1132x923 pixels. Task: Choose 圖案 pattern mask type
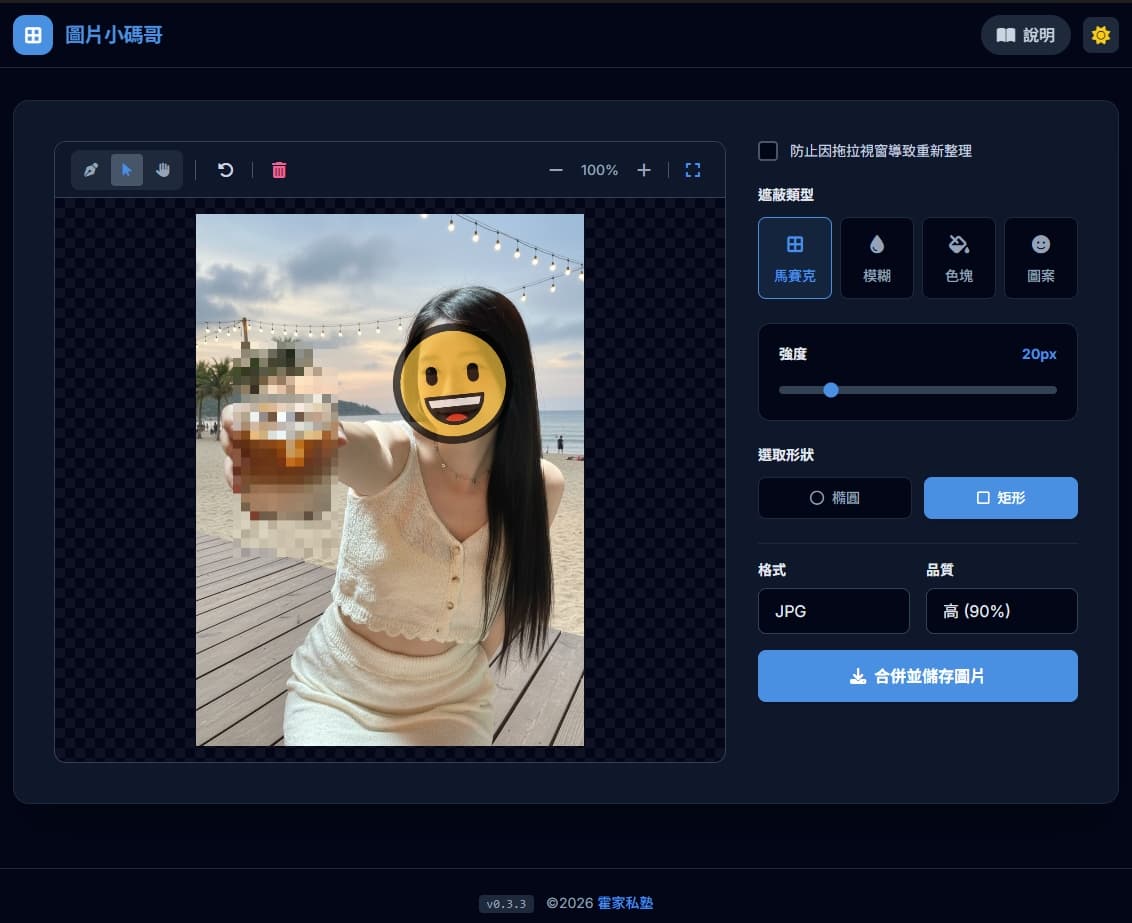click(x=1040, y=258)
